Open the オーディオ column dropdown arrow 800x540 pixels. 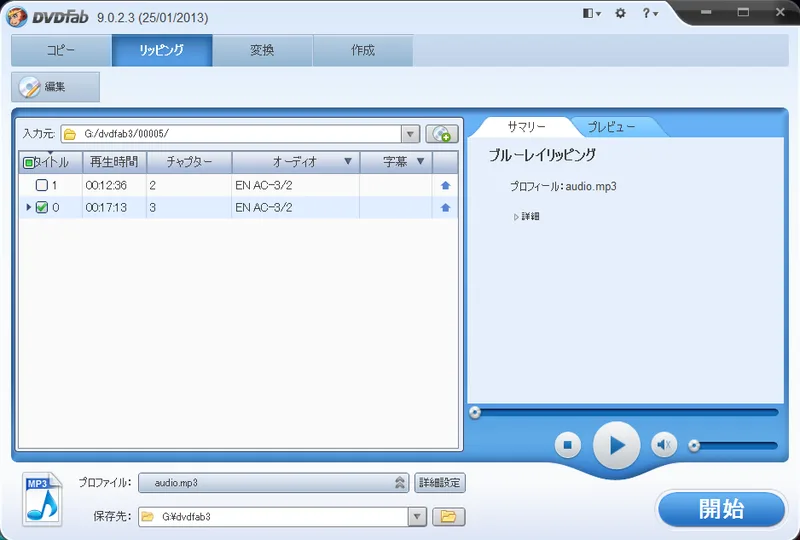point(348,161)
